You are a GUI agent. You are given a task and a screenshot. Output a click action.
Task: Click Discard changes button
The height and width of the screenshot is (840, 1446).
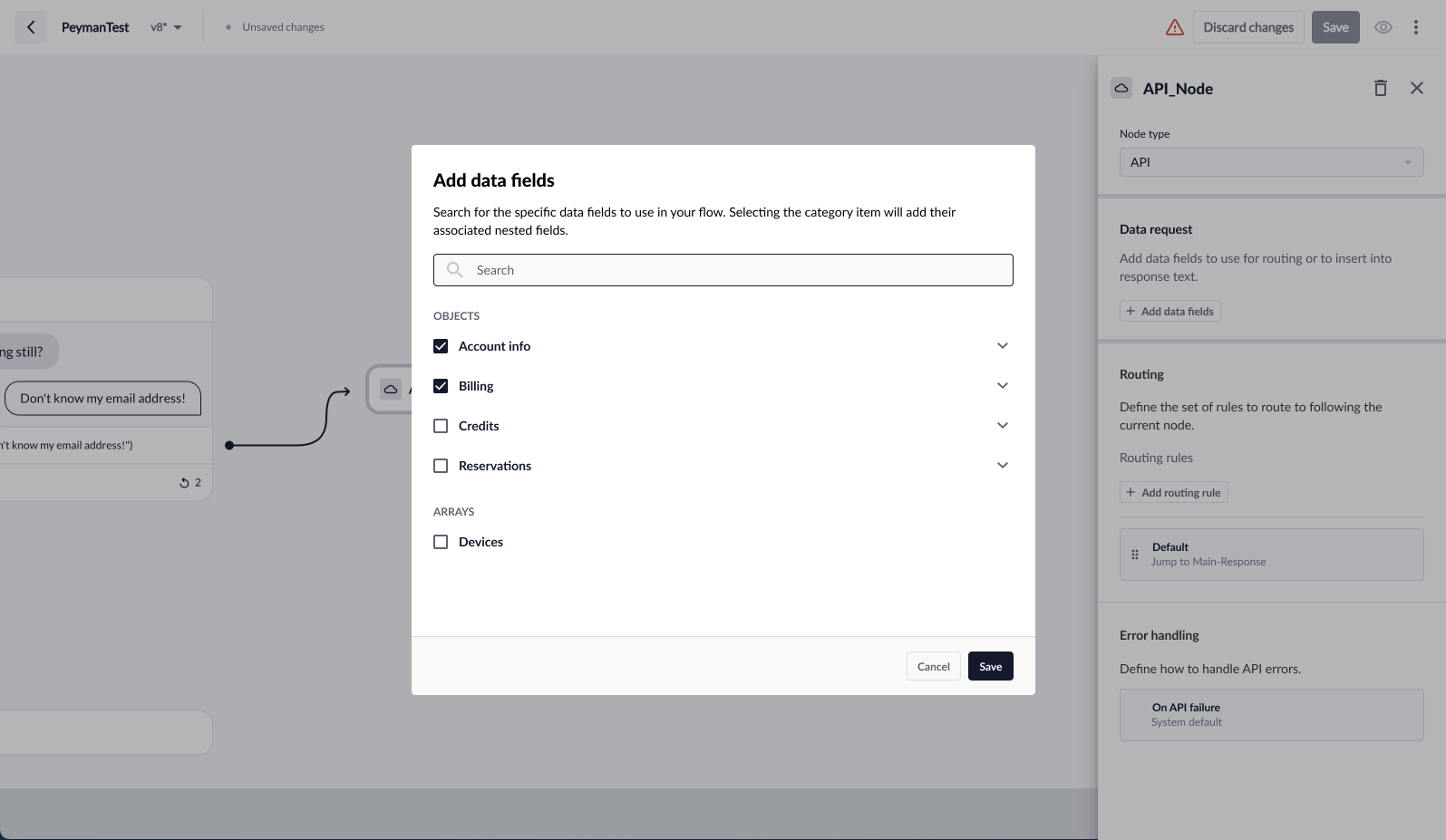tap(1248, 27)
